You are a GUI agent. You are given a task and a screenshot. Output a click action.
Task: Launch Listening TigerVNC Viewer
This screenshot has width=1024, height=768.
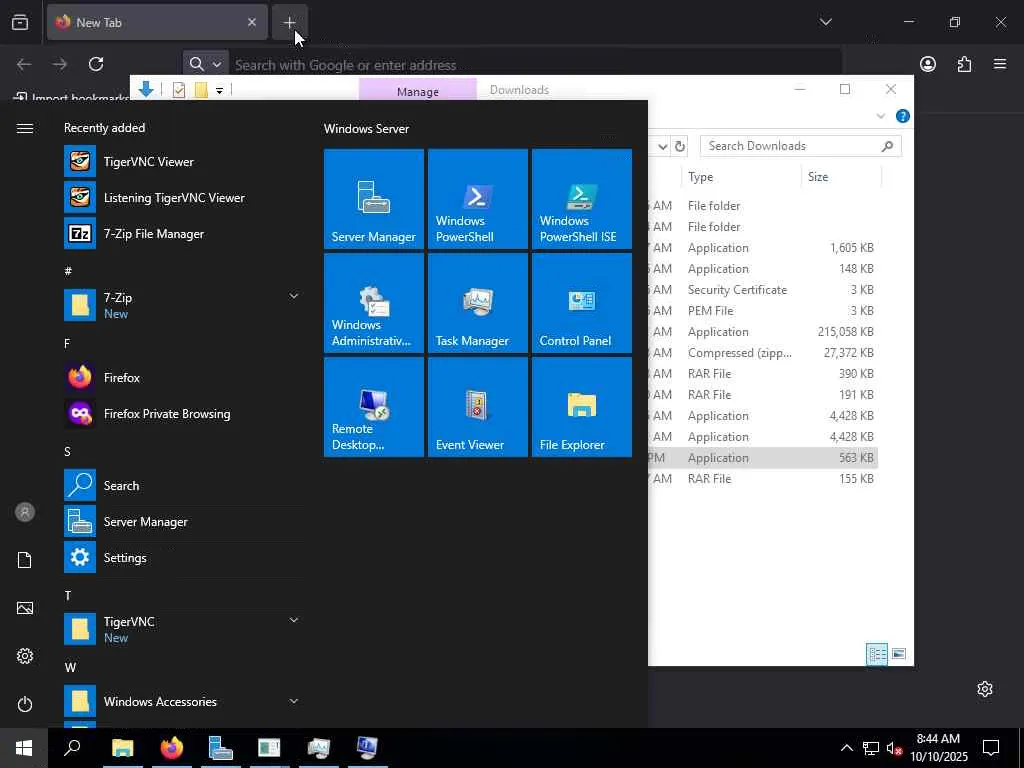tap(183, 197)
